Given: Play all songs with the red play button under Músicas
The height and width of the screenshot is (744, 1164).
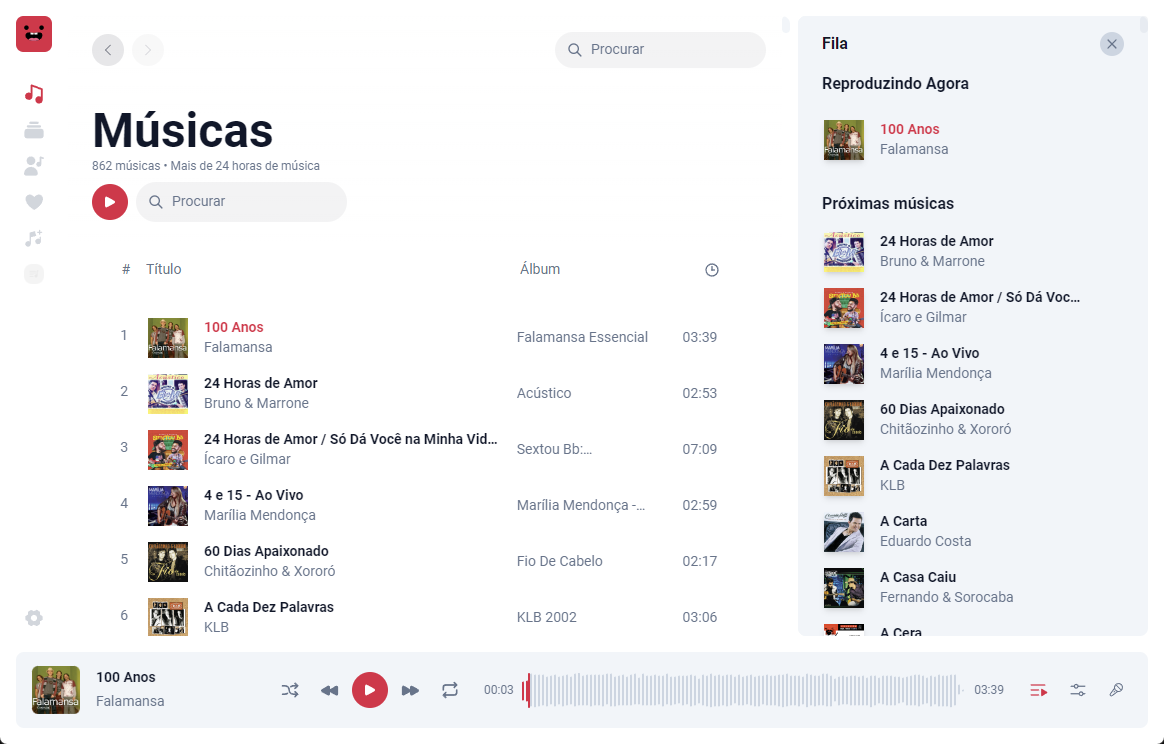Looking at the screenshot, I should pos(110,202).
